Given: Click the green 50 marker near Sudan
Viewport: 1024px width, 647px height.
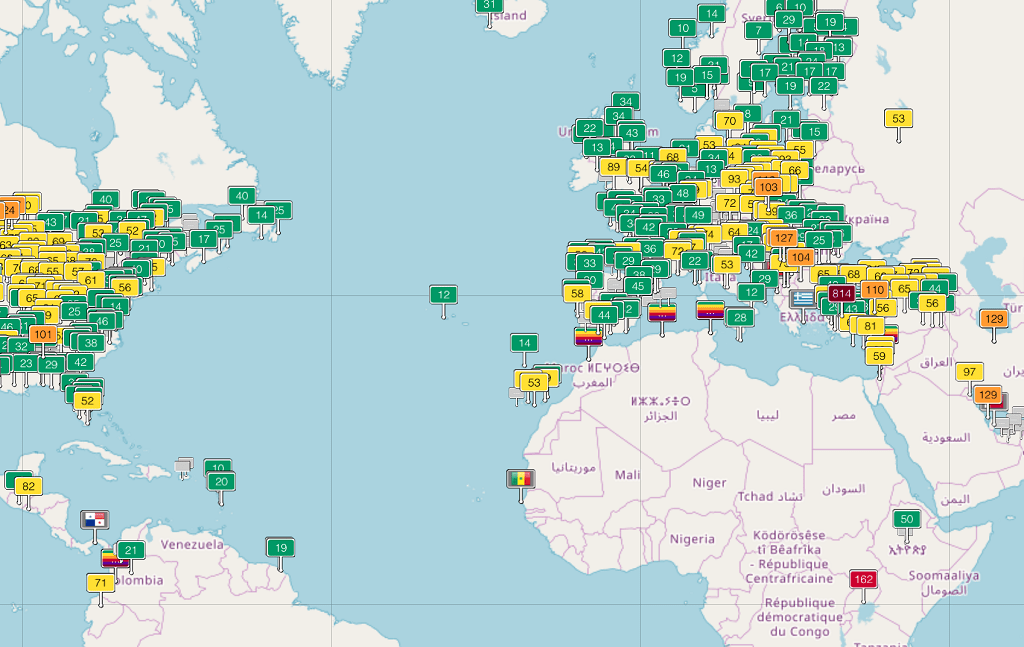Looking at the screenshot, I should point(906,518).
